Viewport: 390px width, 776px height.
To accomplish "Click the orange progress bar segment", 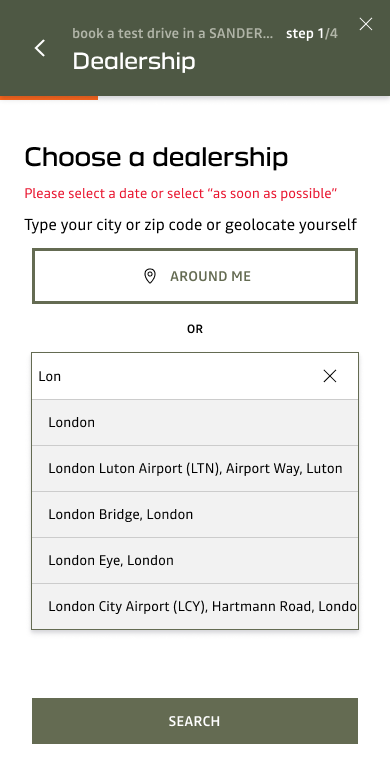I will coord(49,98).
